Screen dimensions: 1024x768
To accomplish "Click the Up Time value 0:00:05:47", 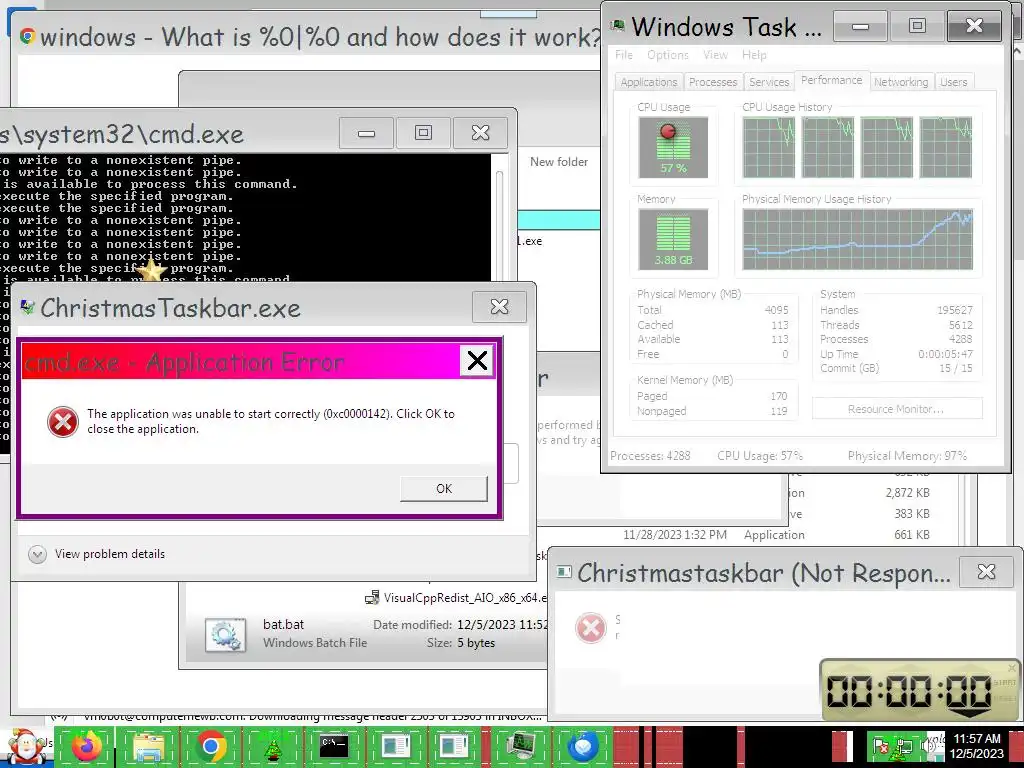I will pos(945,354).
